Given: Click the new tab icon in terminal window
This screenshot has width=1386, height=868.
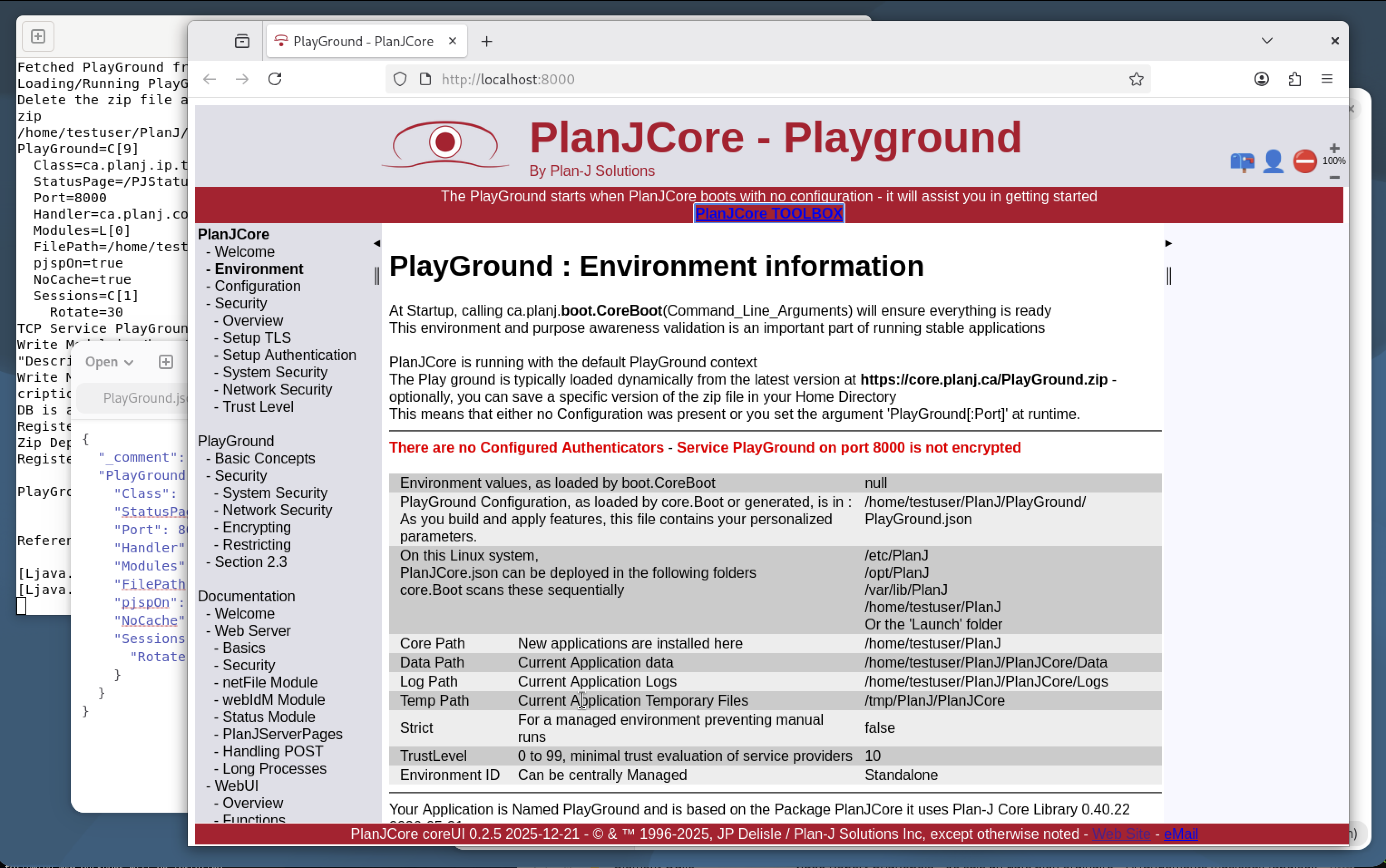Looking at the screenshot, I should point(38,37).
